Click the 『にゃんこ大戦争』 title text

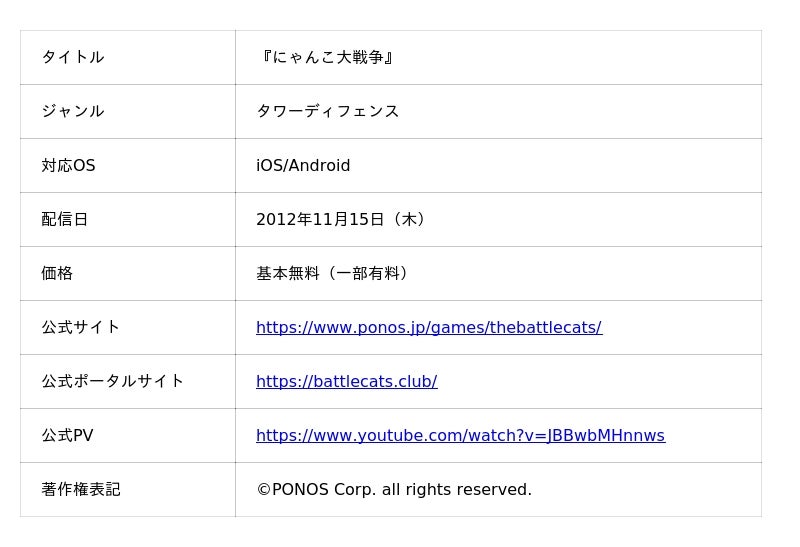pyautogui.click(x=326, y=58)
